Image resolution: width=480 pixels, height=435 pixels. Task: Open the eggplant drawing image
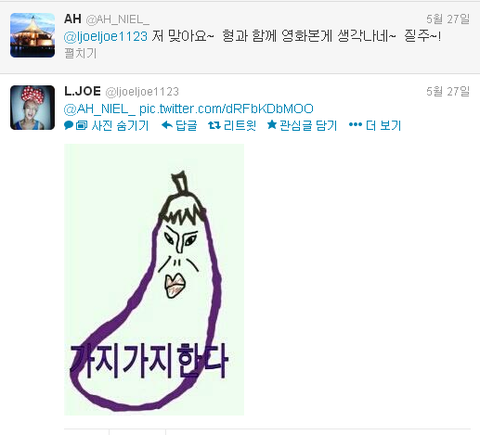coord(154,280)
